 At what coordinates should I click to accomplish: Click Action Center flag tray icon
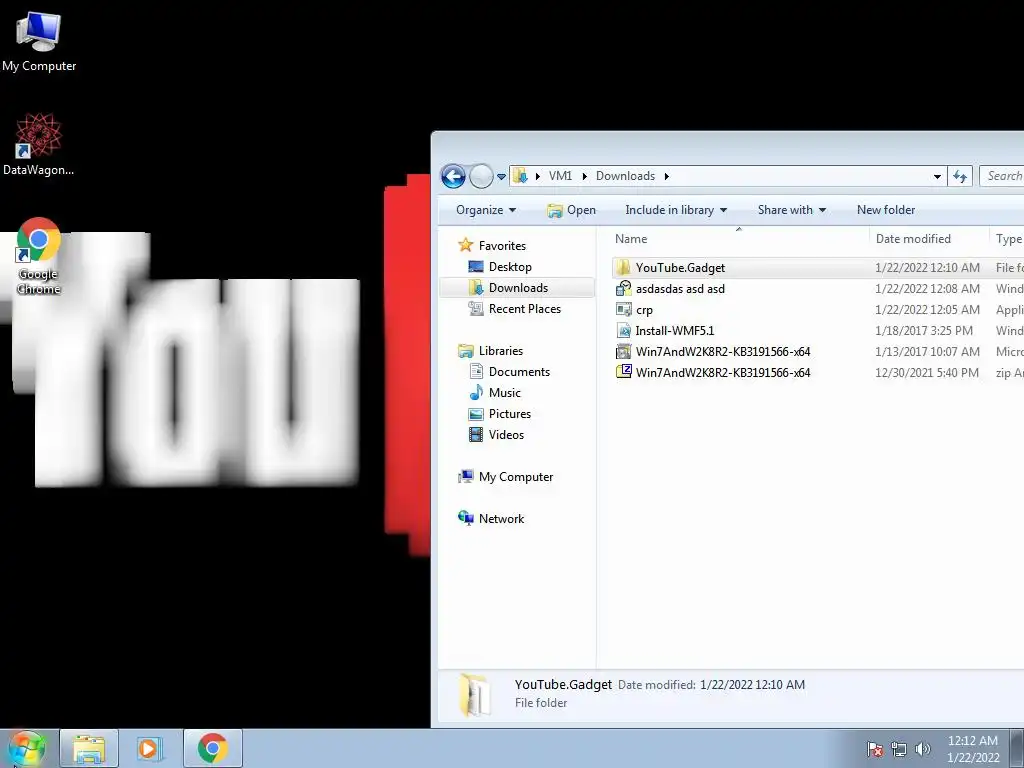pyautogui.click(x=875, y=749)
